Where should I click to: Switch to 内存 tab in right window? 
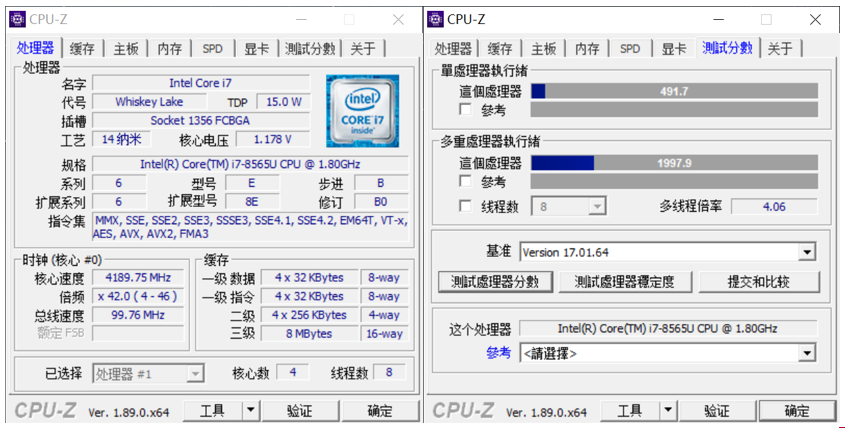coord(587,49)
